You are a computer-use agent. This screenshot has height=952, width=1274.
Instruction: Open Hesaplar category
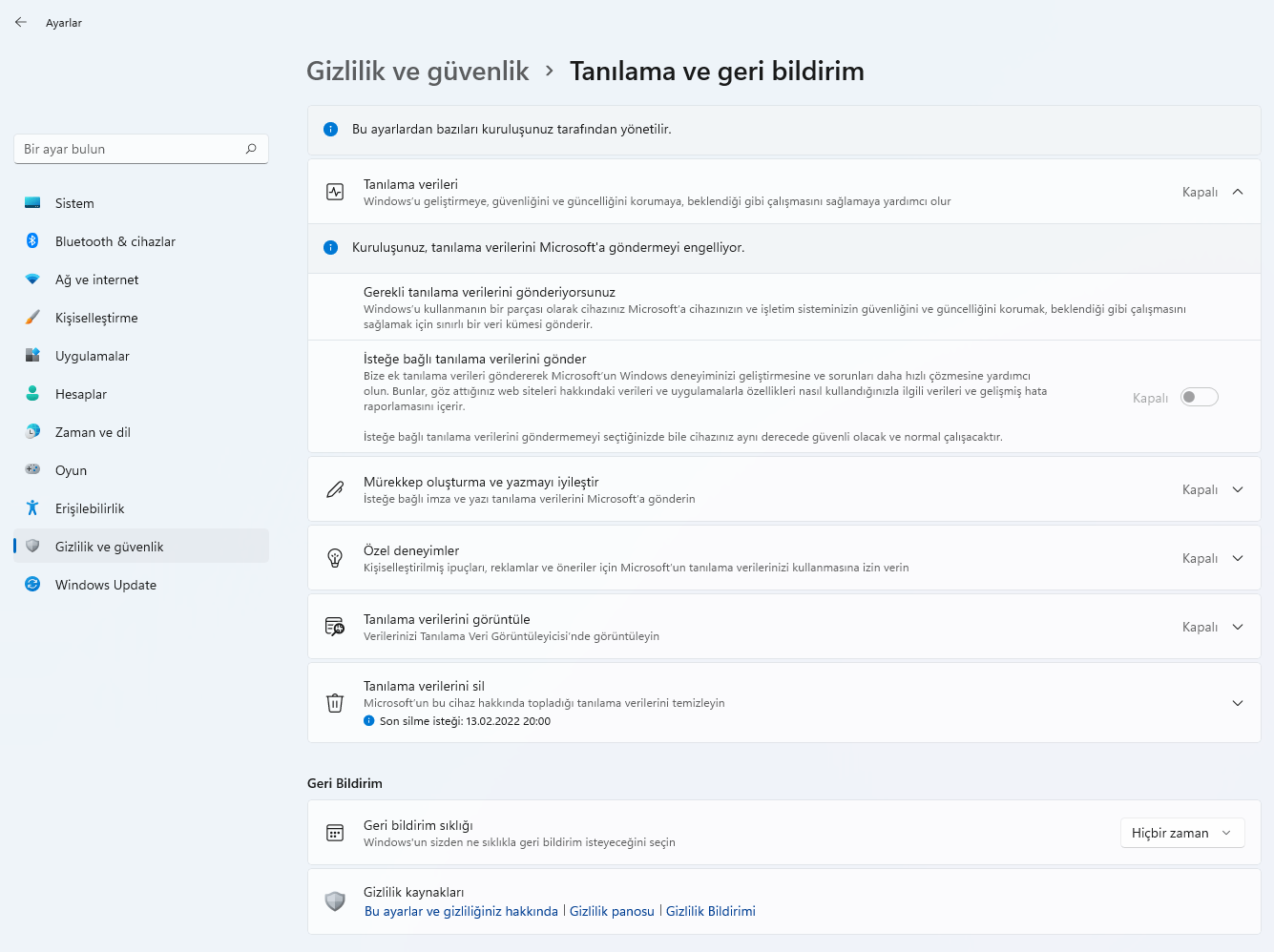[x=141, y=394]
